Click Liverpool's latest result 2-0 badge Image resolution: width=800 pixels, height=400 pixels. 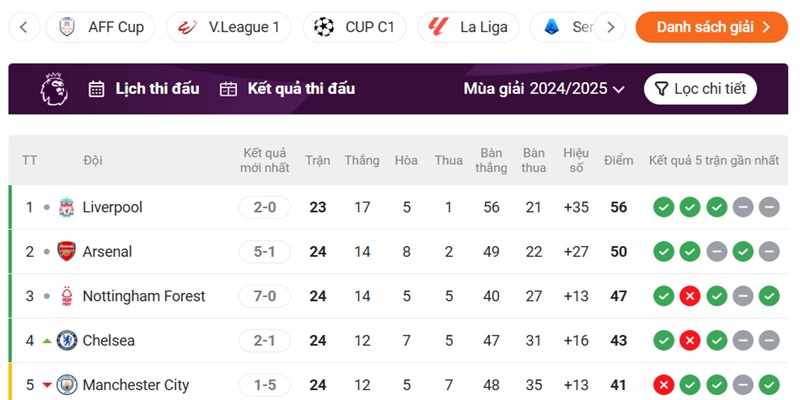tap(264, 208)
